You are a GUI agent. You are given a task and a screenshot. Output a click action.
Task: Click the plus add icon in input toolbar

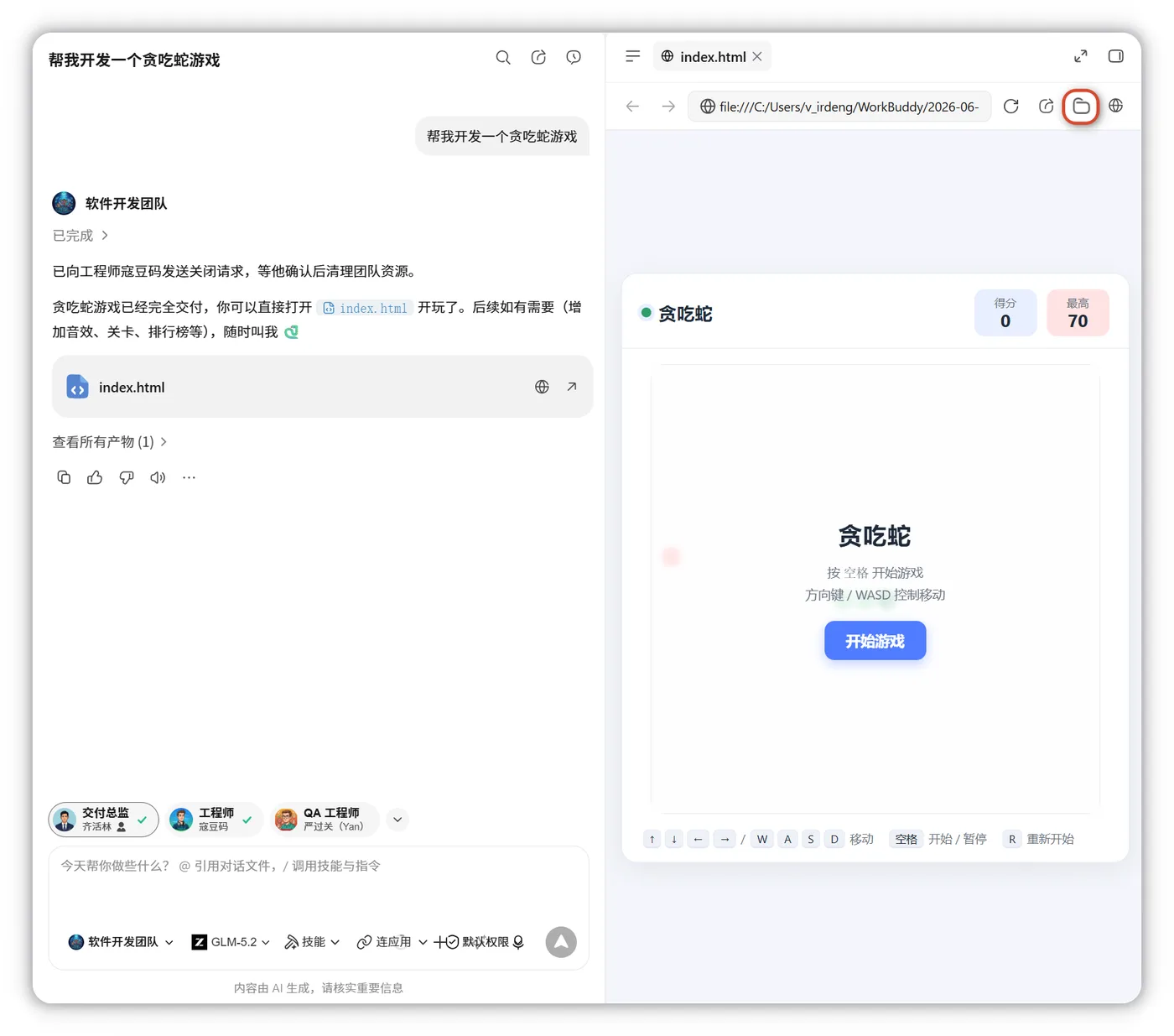439,943
